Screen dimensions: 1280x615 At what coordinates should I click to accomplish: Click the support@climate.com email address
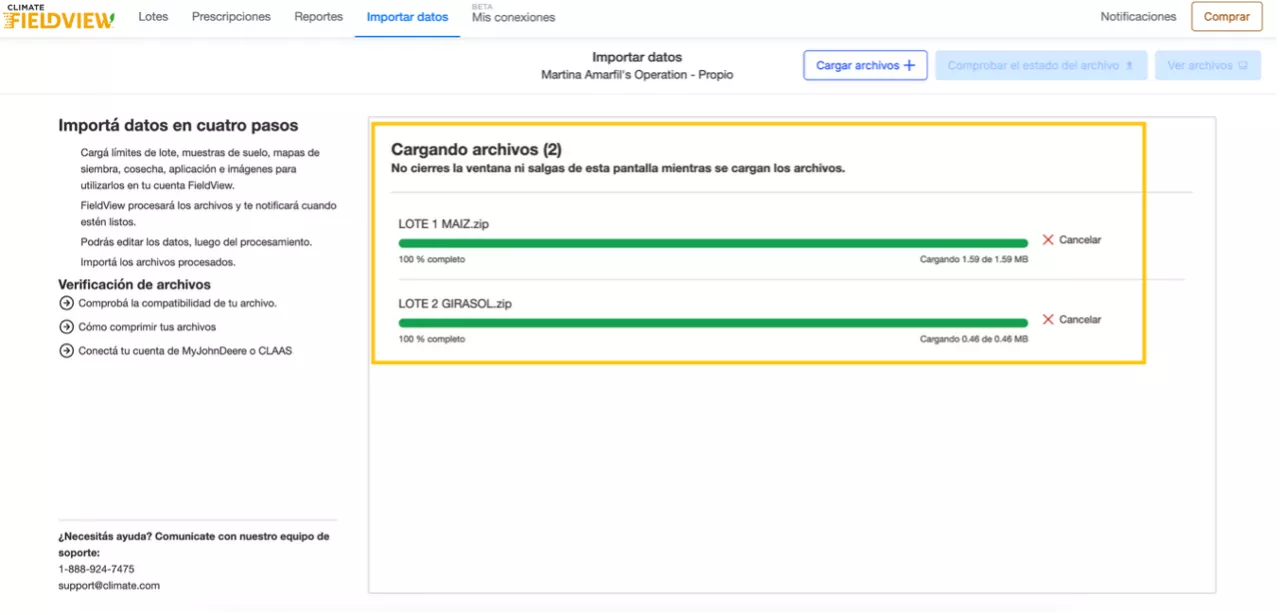109,586
